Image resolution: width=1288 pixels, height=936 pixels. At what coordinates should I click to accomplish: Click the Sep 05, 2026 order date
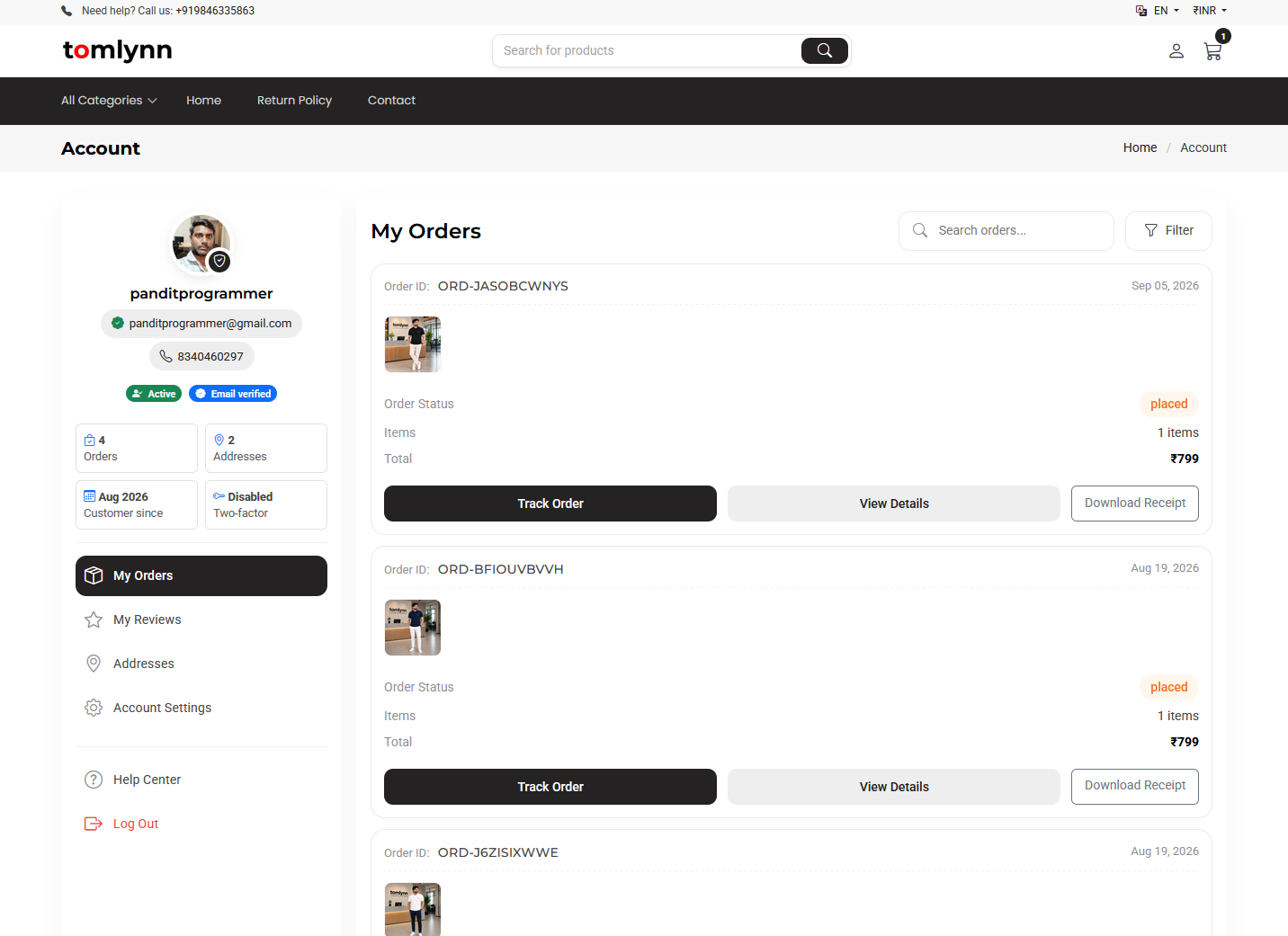coord(1165,286)
